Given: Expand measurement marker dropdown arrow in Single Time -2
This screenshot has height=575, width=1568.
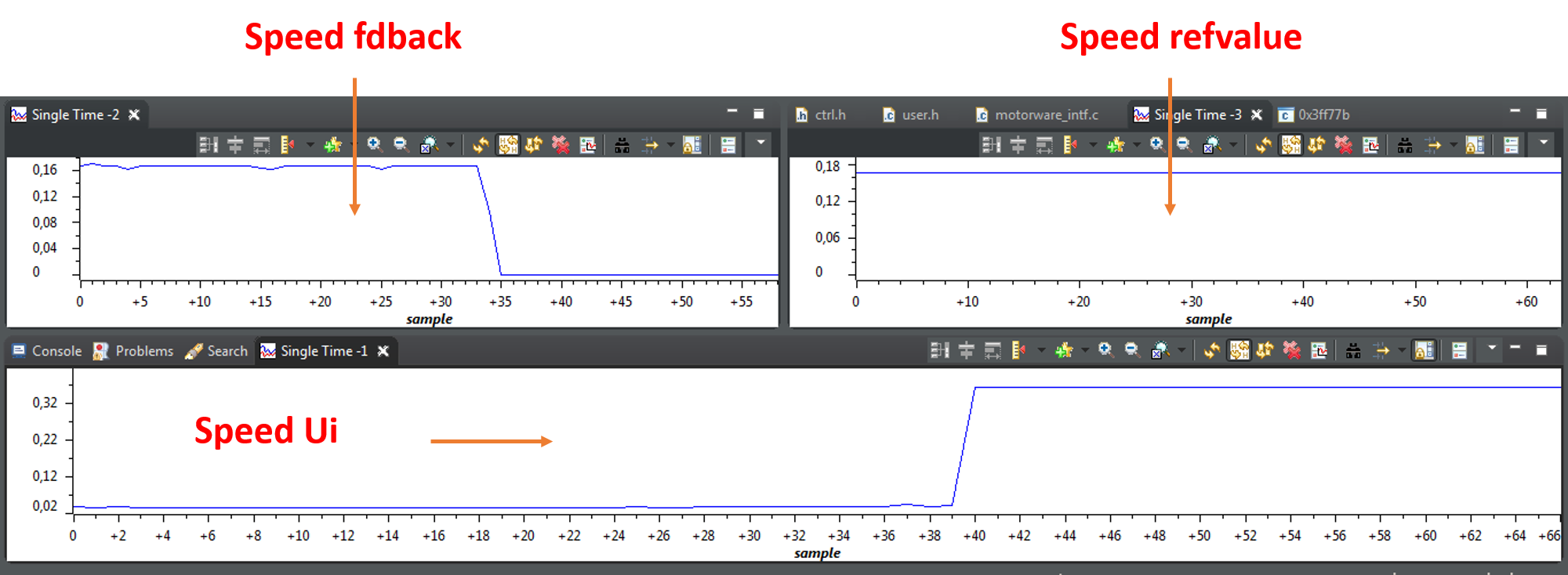Looking at the screenshot, I should tap(310, 145).
